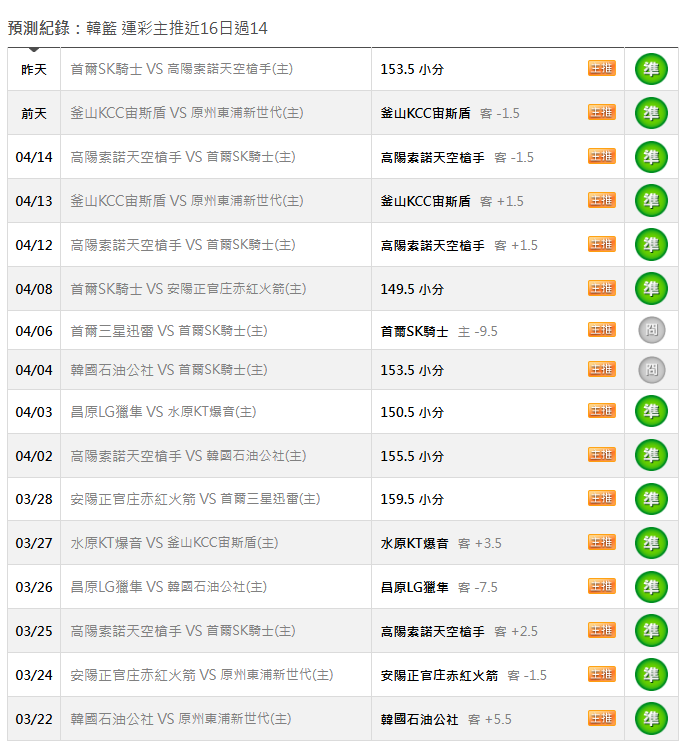Select the 149.5 小分 prediction text
The width and height of the screenshot is (683, 744).
coord(412,289)
